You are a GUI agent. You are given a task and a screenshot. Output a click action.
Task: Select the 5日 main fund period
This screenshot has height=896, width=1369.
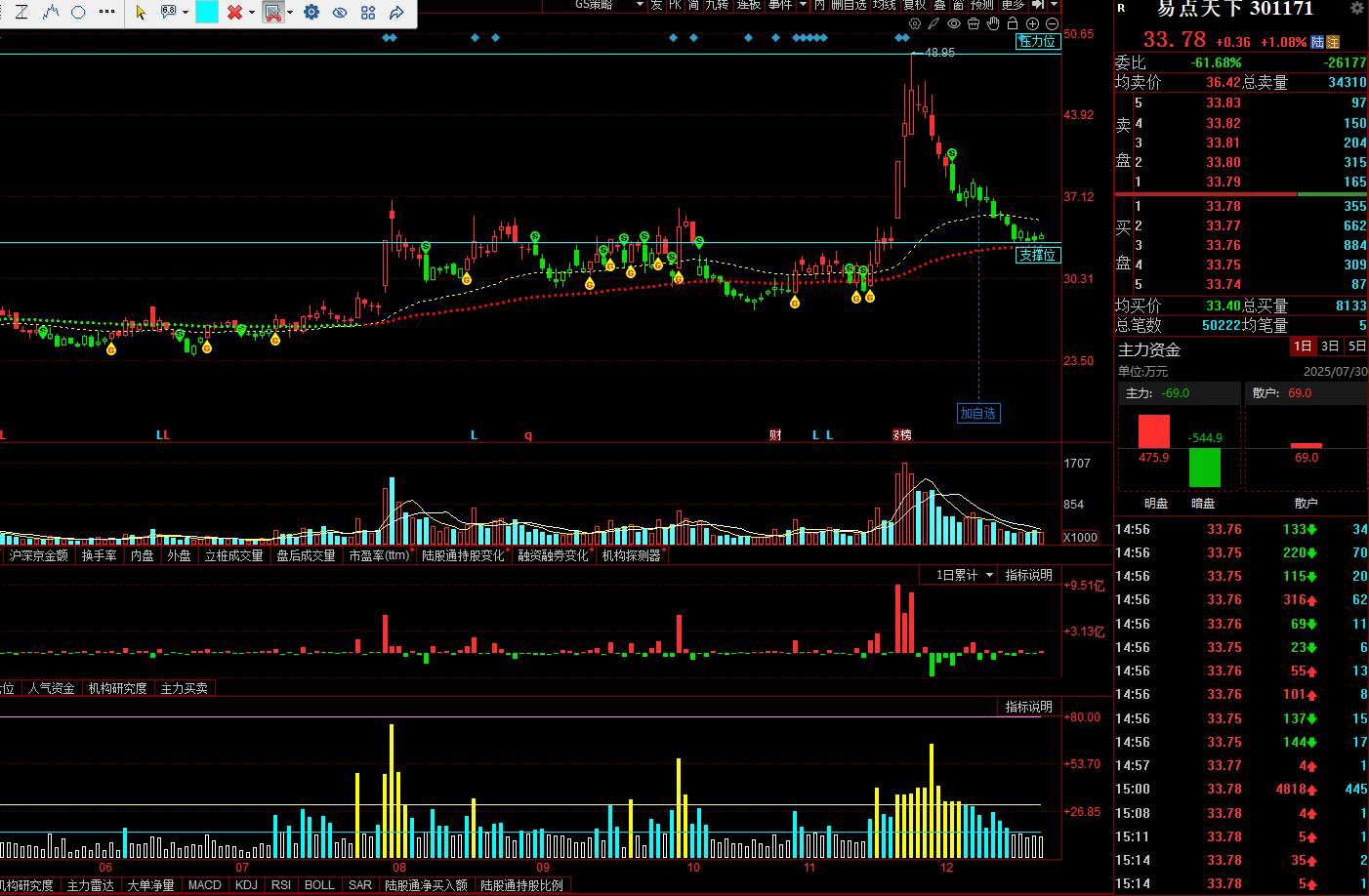click(1357, 346)
